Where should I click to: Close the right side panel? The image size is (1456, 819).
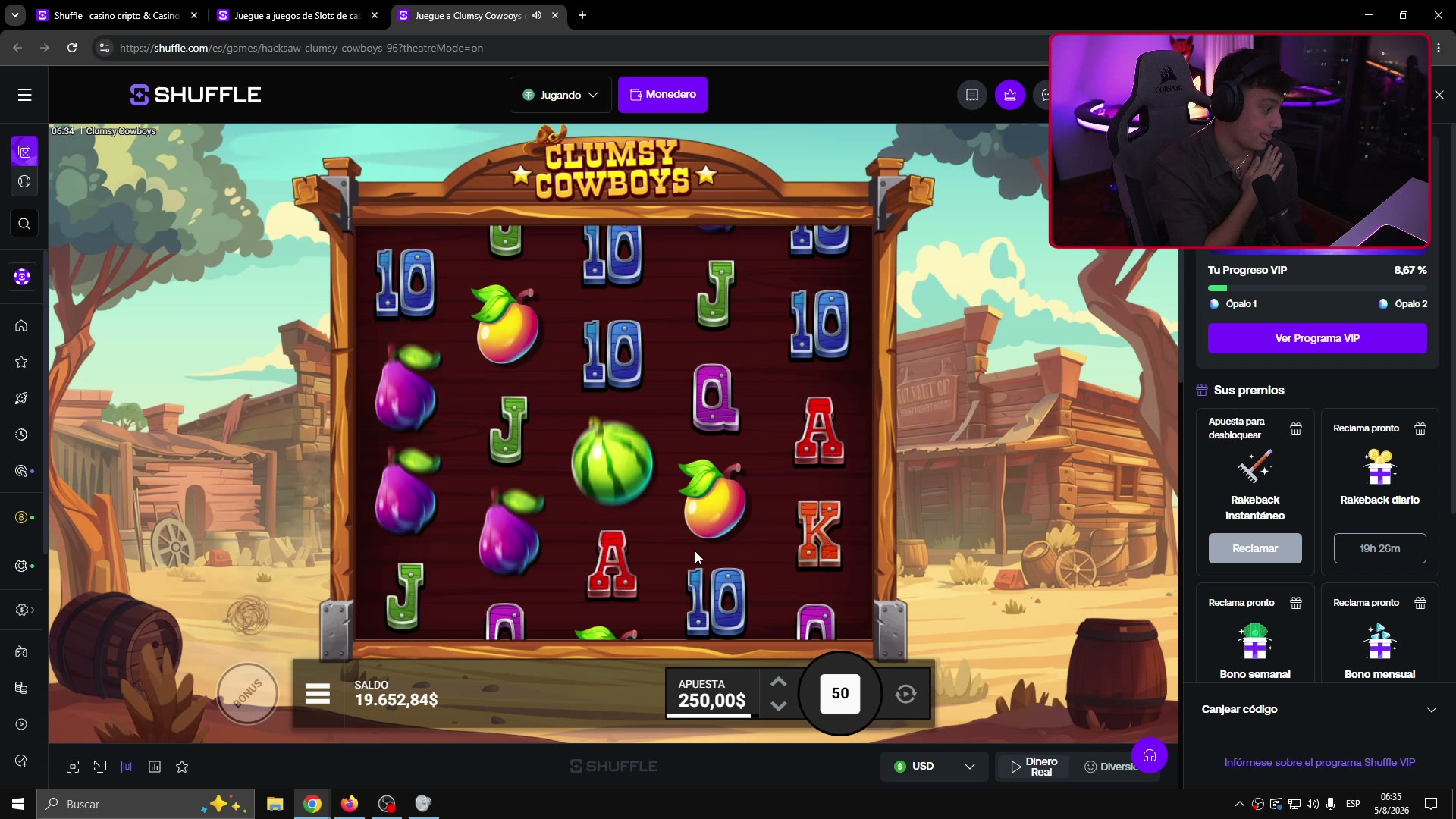pyautogui.click(x=1439, y=95)
